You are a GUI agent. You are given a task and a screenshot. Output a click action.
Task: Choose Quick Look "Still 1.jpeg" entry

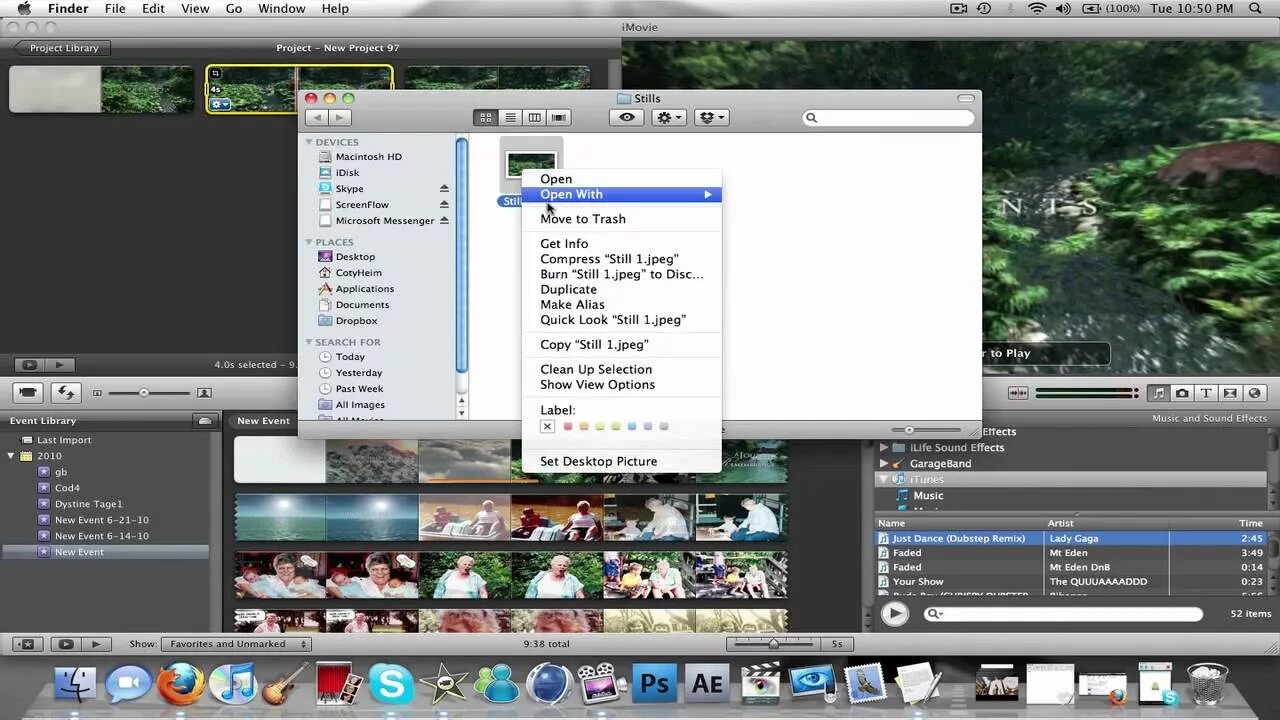621,320
